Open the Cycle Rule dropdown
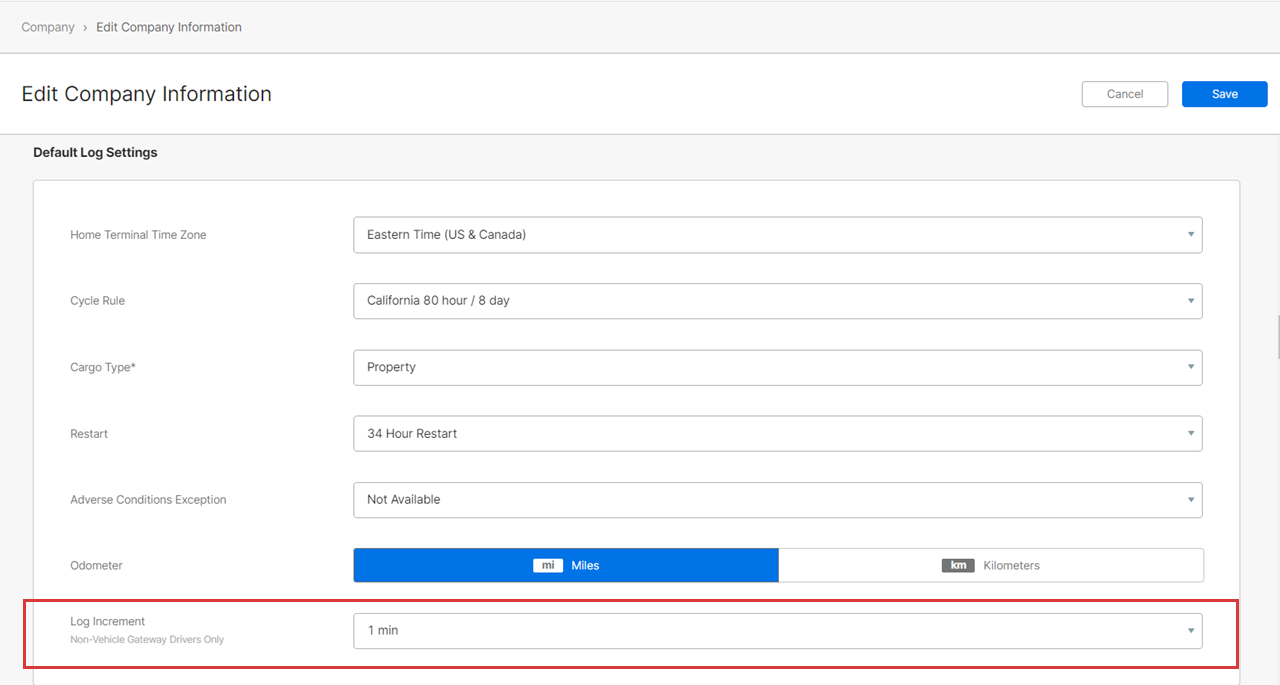The width and height of the screenshot is (1280, 685). (778, 301)
